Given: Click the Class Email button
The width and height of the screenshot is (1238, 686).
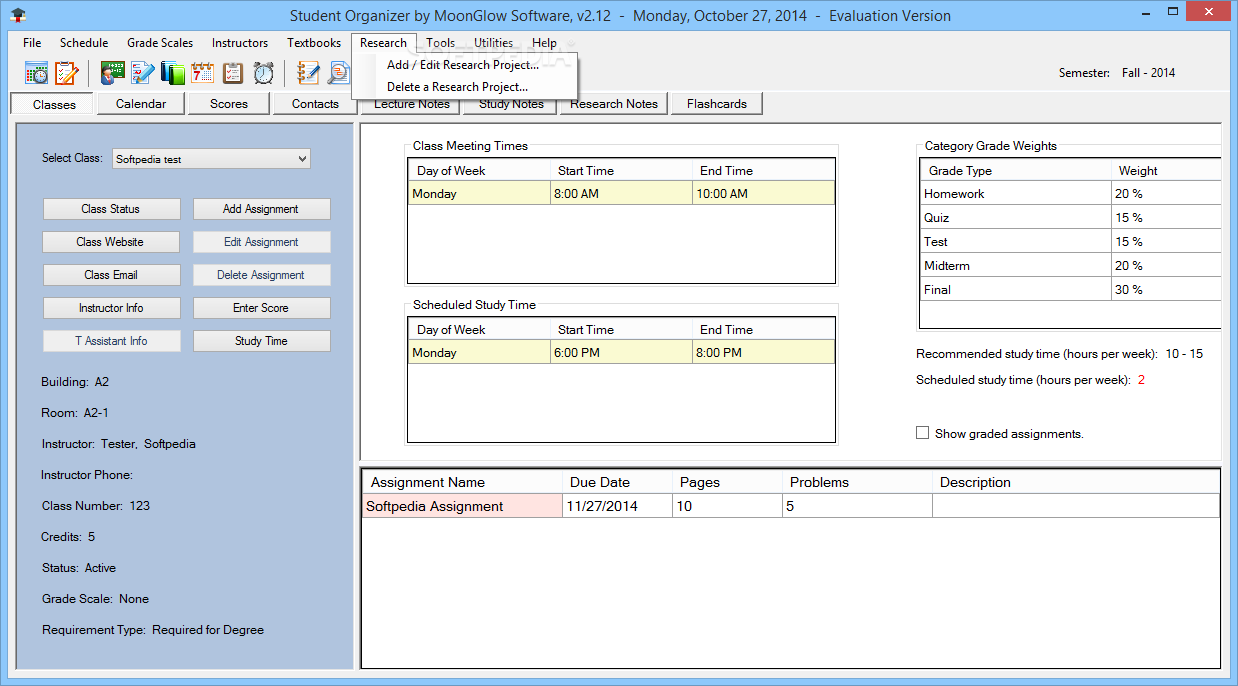Looking at the screenshot, I should [111, 275].
